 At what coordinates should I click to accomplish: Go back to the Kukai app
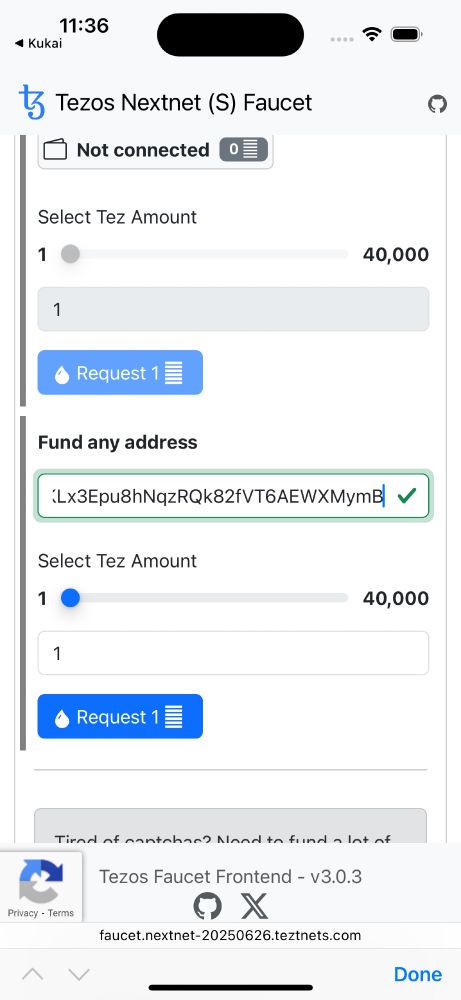(38, 43)
